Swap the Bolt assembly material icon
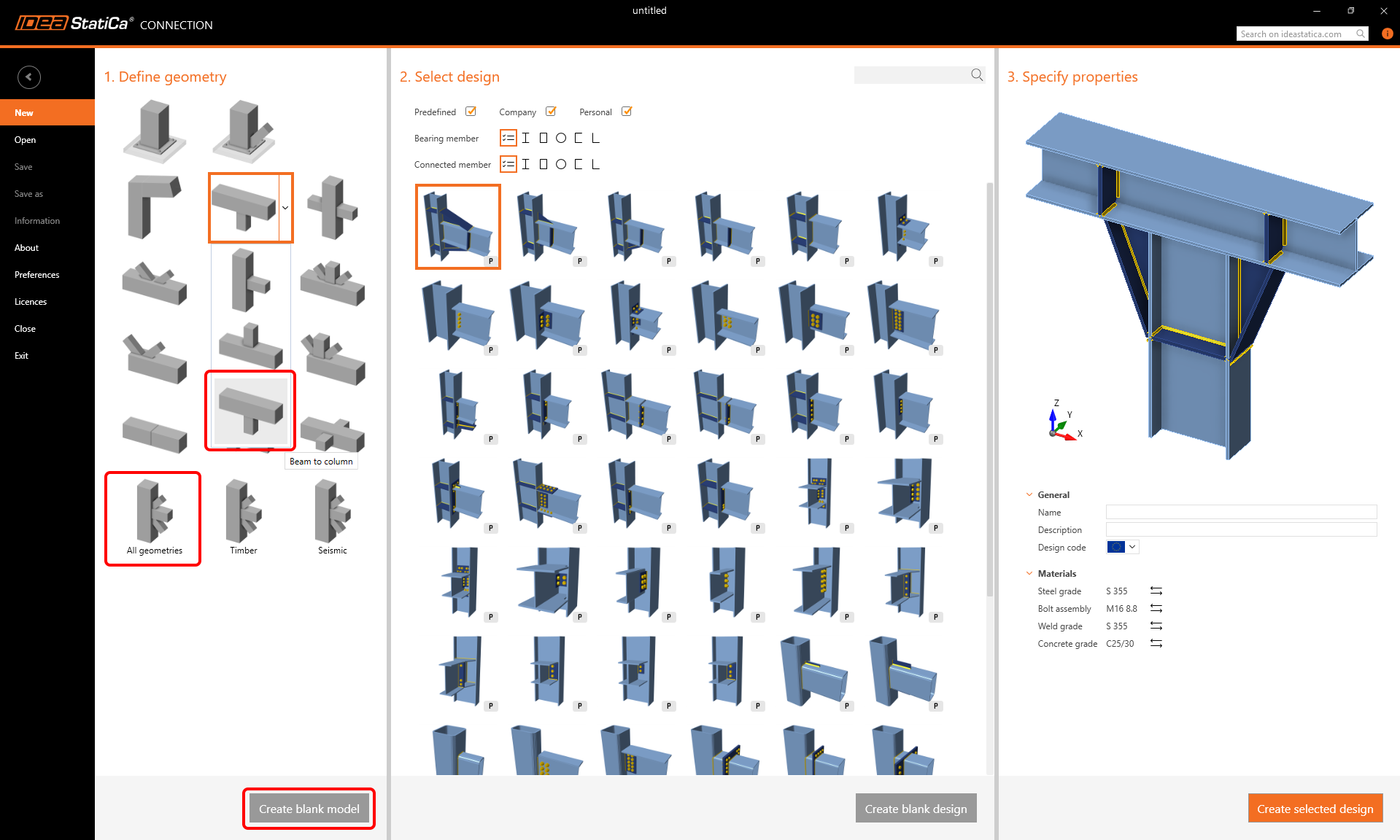1400x840 pixels. (1156, 609)
